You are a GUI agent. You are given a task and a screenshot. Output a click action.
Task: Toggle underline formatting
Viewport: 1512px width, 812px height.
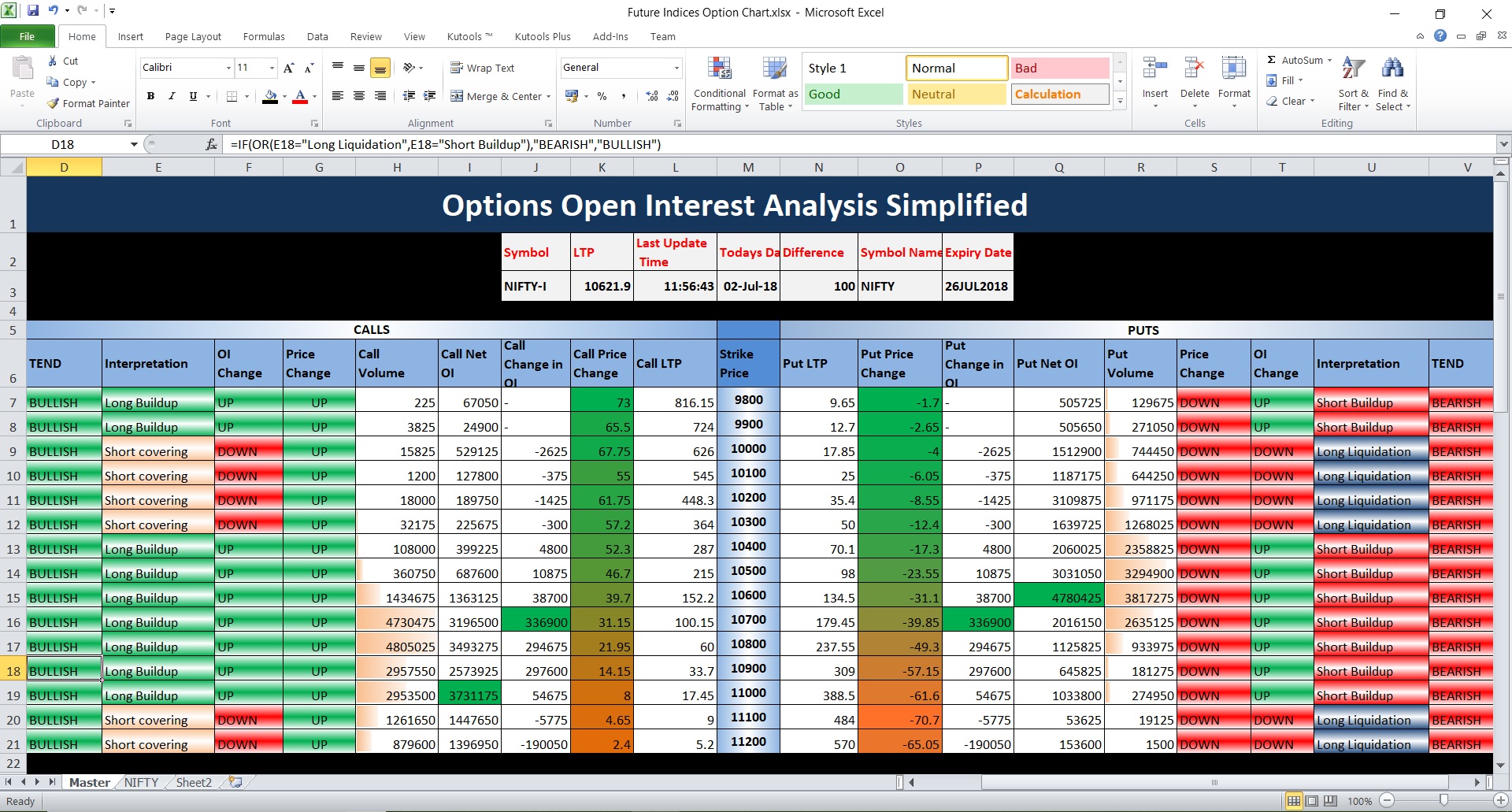pyautogui.click(x=192, y=96)
